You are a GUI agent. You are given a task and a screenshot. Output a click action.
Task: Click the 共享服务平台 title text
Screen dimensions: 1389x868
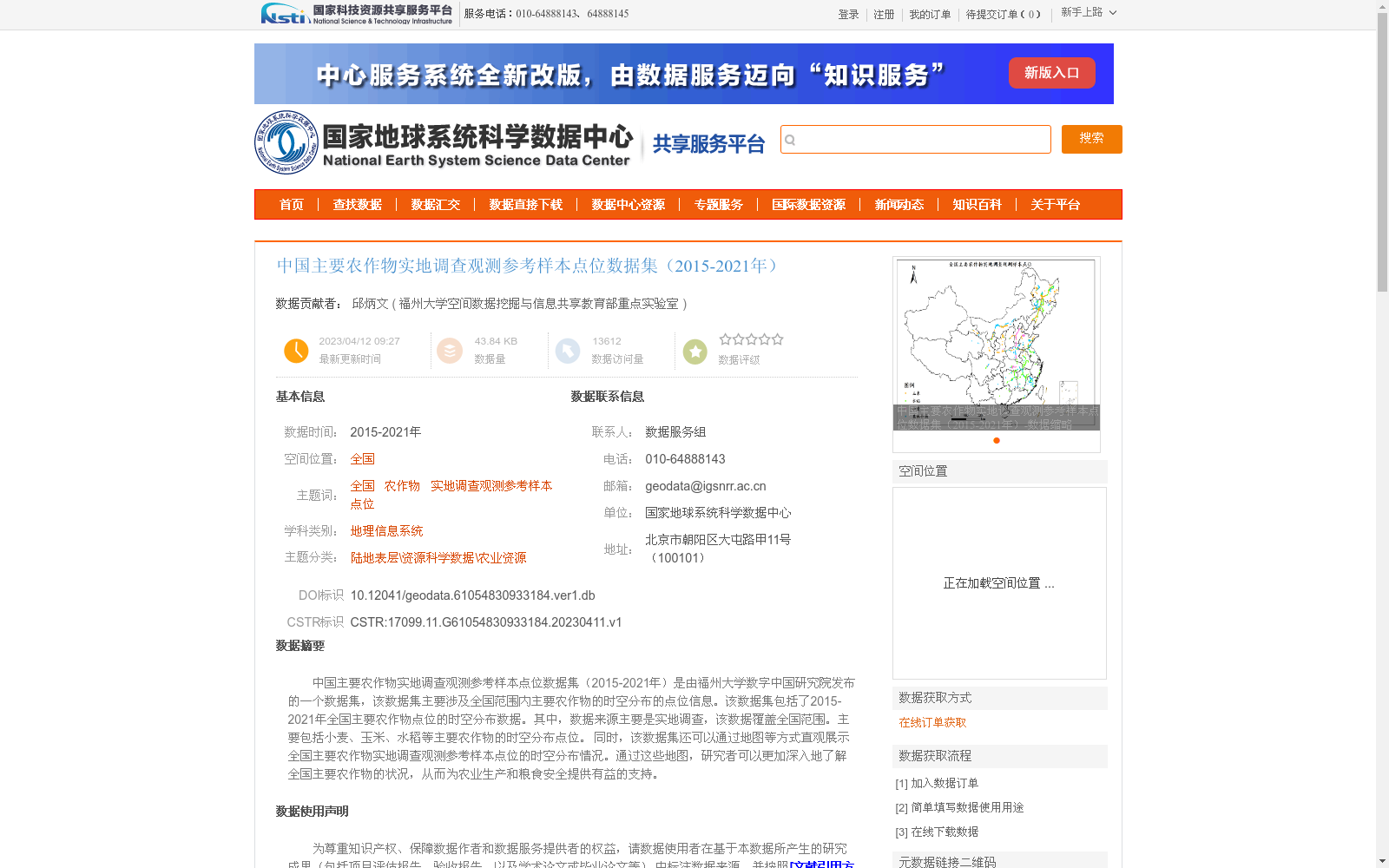[x=708, y=144]
